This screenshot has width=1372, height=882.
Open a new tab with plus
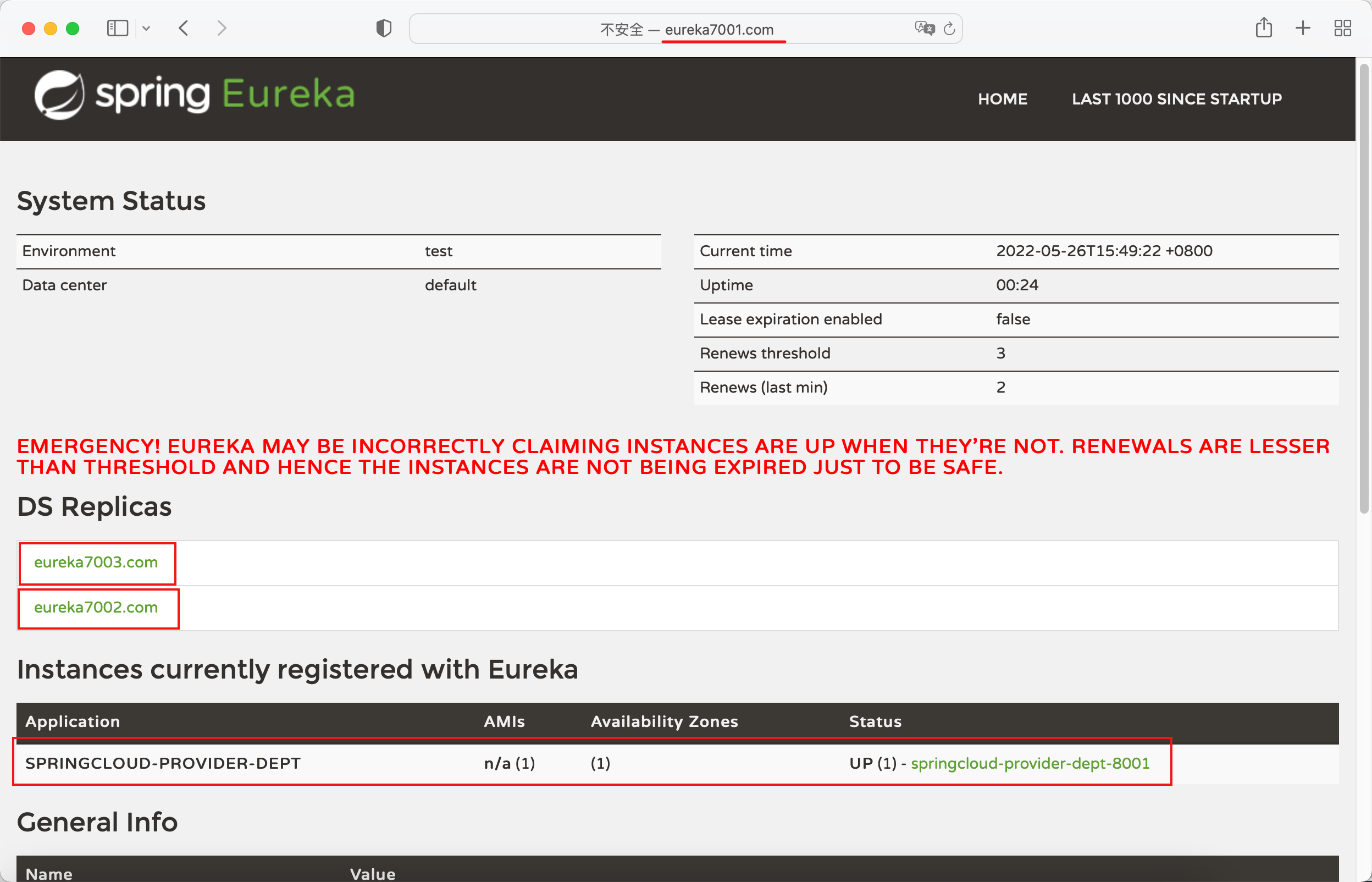point(1303,28)
